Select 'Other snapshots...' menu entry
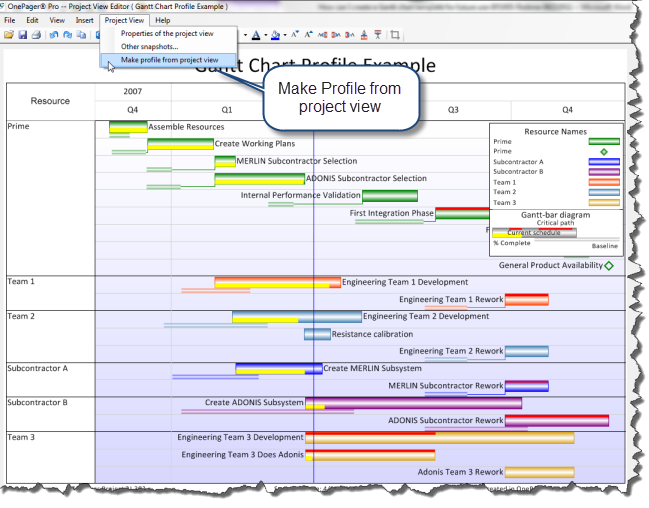Screen dimensions: 649x508 coord(149,47)
